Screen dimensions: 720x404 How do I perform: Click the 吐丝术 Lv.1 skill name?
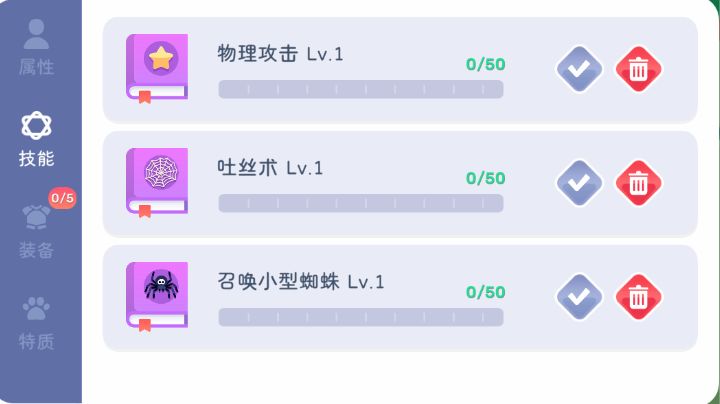coord(270,168)
